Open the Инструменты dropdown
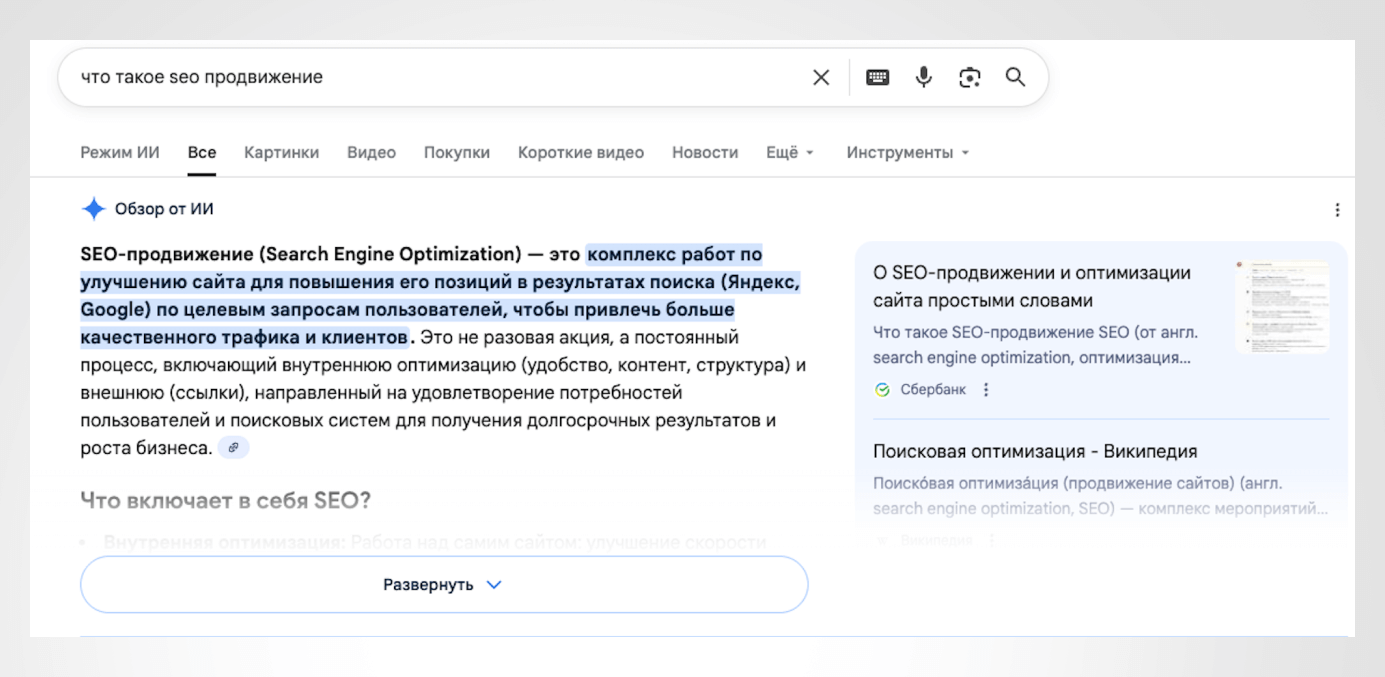The width and height of the screenshot is (1385, 677). [x=901, y=152]
